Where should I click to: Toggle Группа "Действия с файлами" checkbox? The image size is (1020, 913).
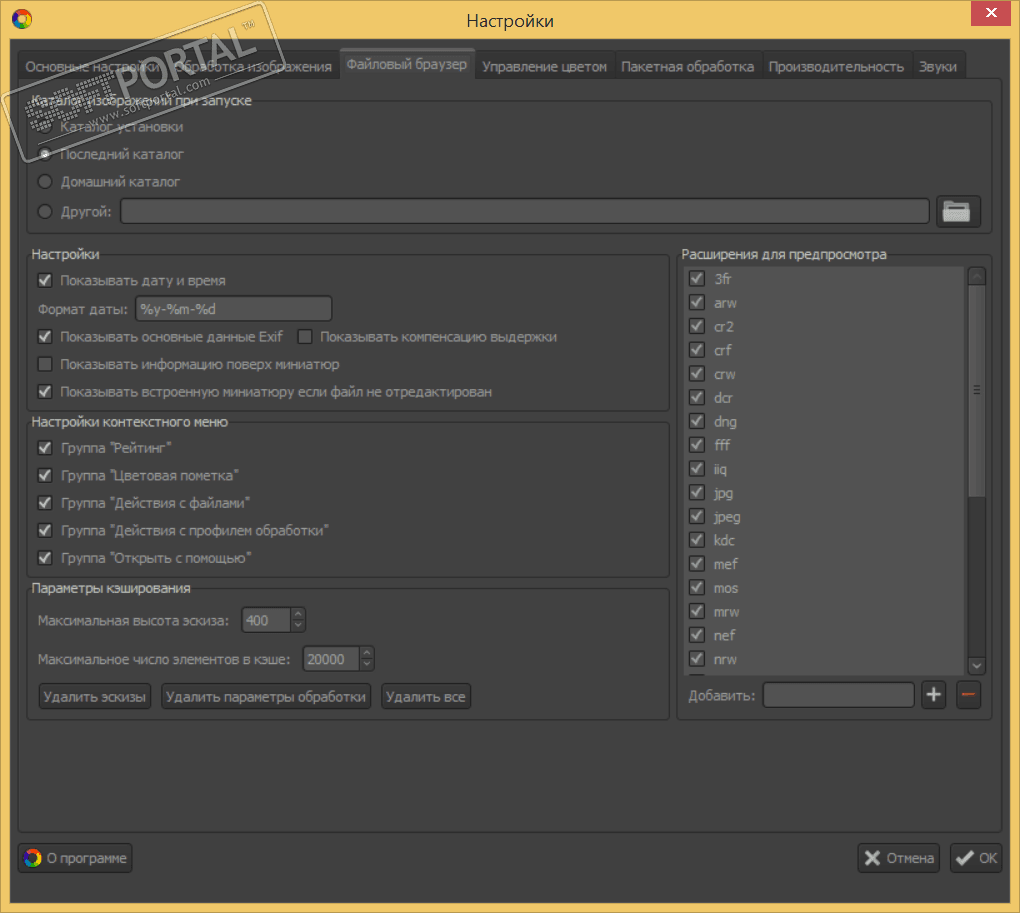click(45, 503)
